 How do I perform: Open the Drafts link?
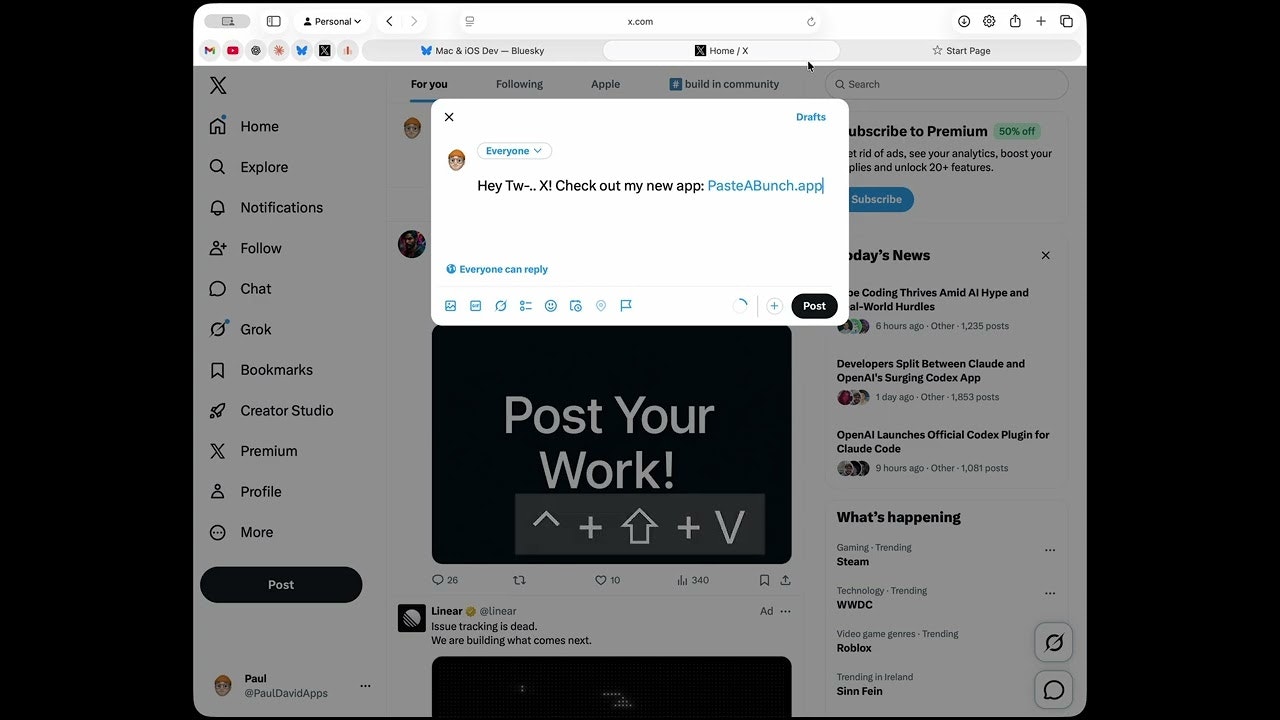(810, 117)
